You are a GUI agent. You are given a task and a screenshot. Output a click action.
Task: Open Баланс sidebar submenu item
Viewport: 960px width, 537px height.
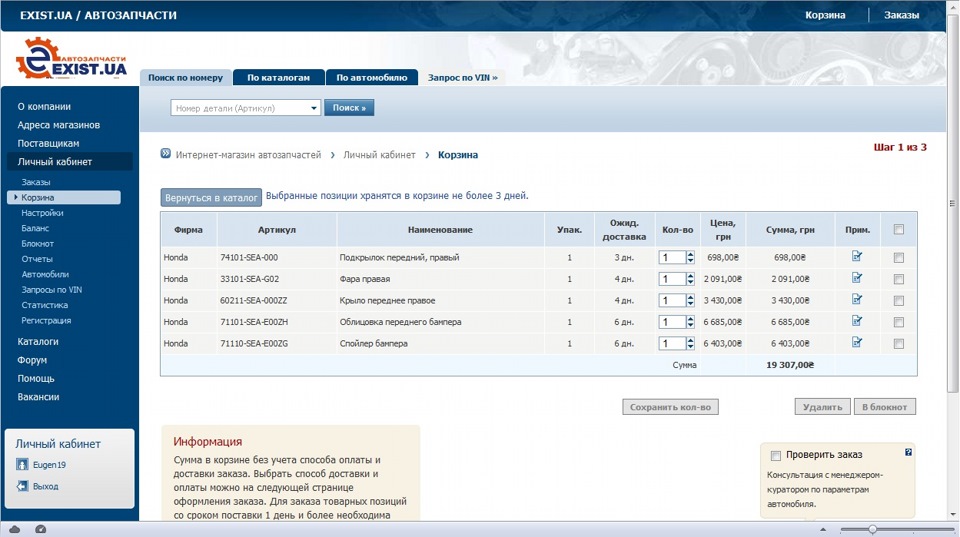coord(35,228)
